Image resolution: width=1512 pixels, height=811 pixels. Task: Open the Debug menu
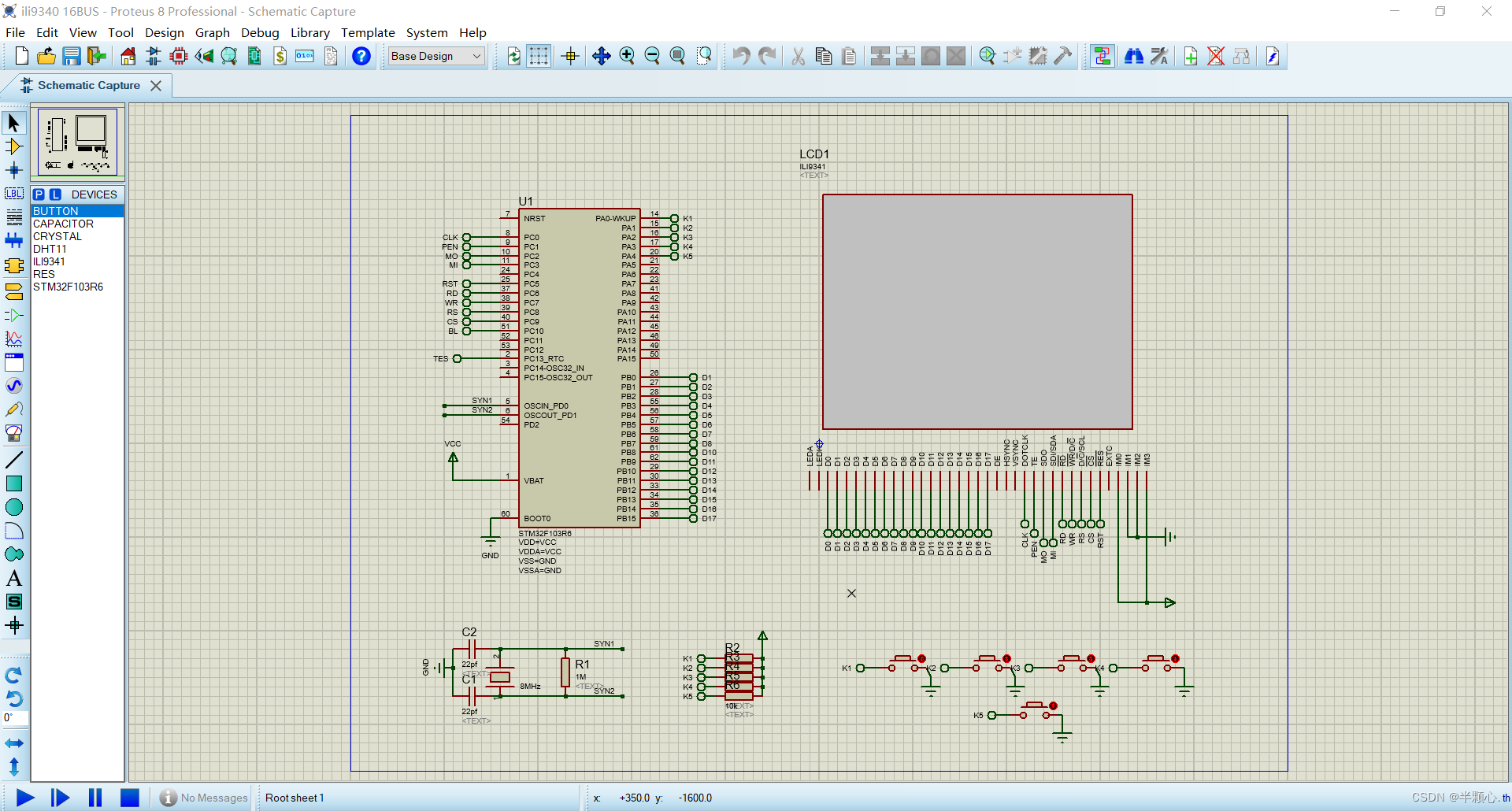(x=260, y=32)
